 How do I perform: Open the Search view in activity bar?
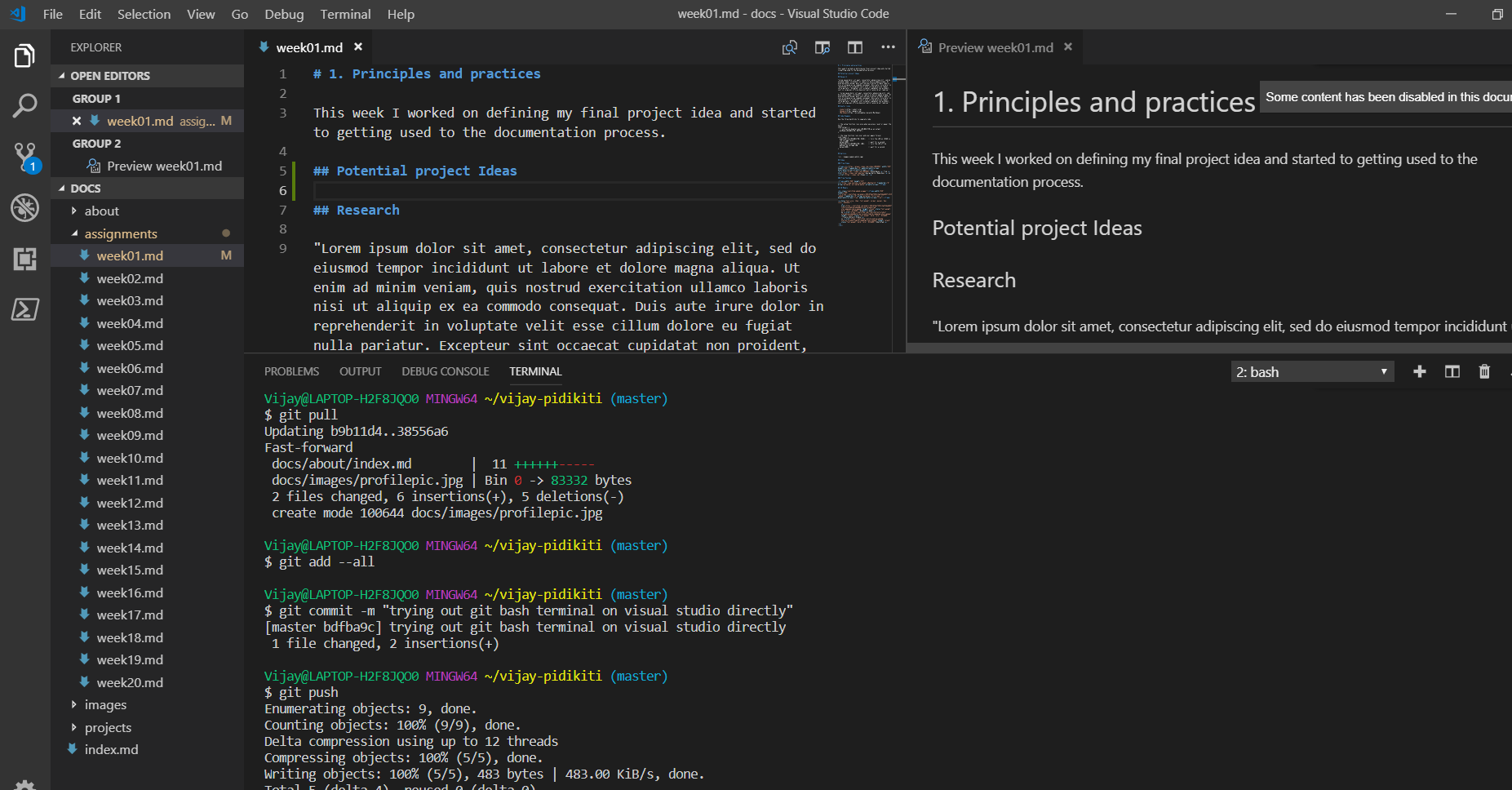[x=24, y=105]
